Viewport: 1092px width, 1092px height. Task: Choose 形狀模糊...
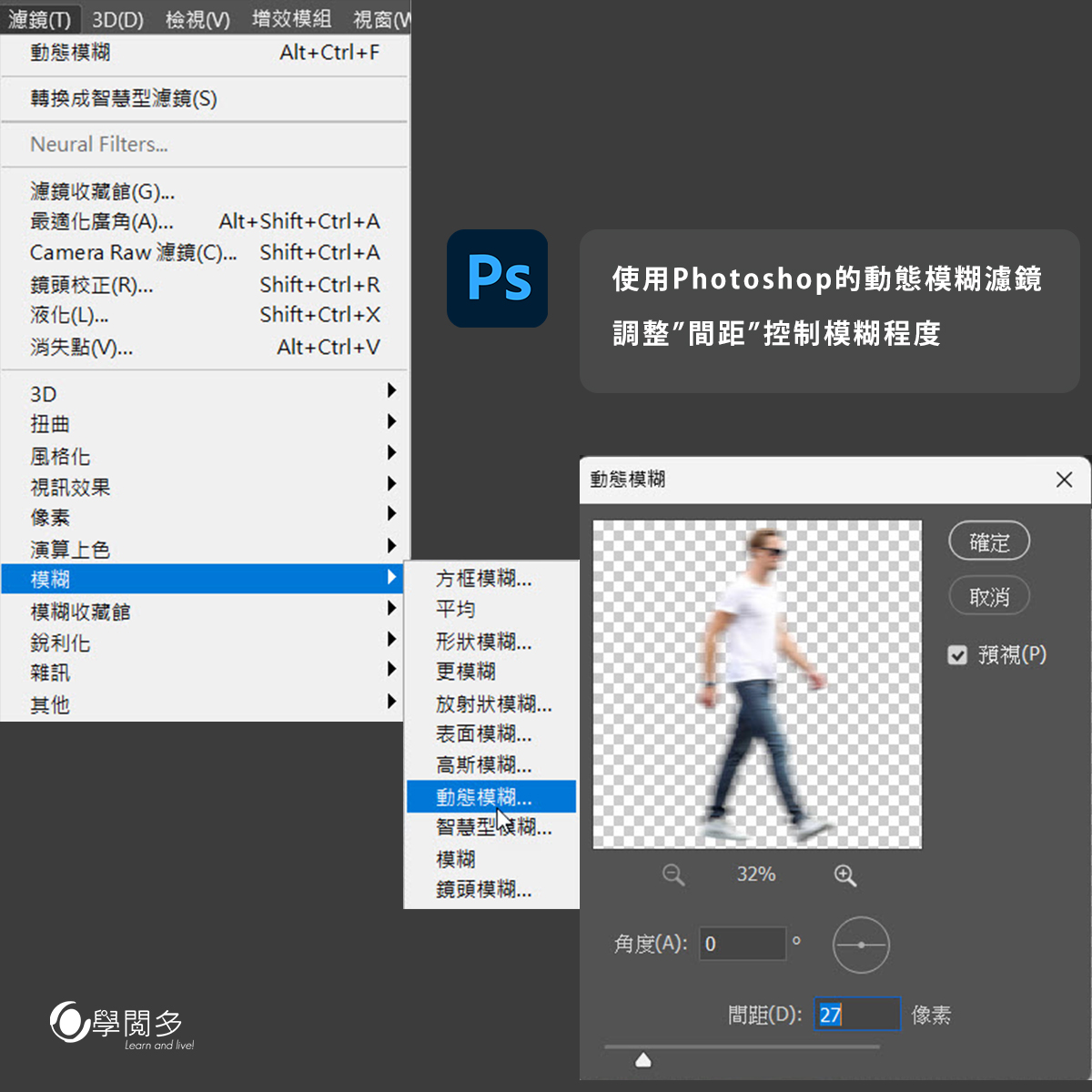pos(491,642)
